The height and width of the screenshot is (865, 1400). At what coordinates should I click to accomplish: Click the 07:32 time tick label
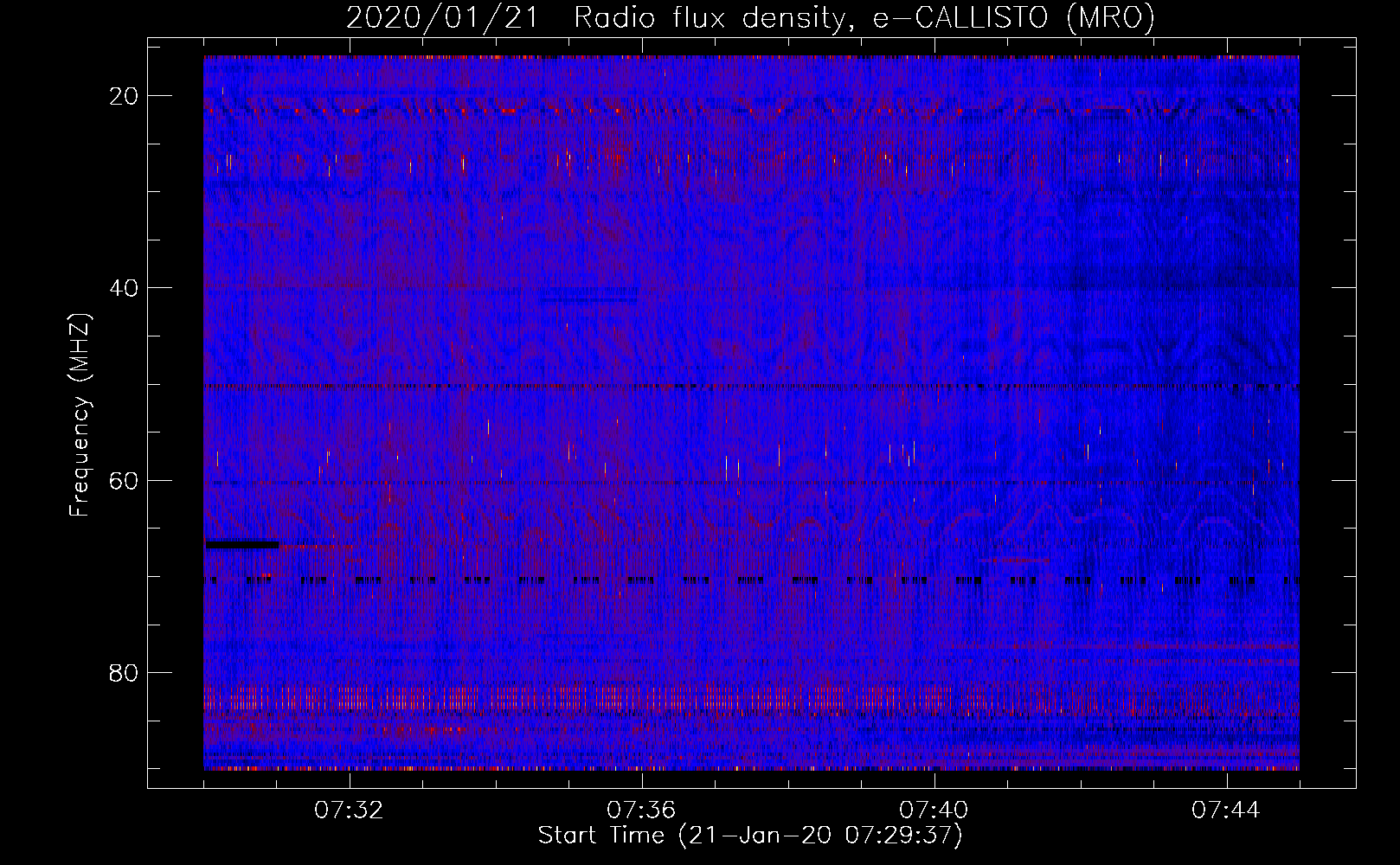(x=350, y=811)
